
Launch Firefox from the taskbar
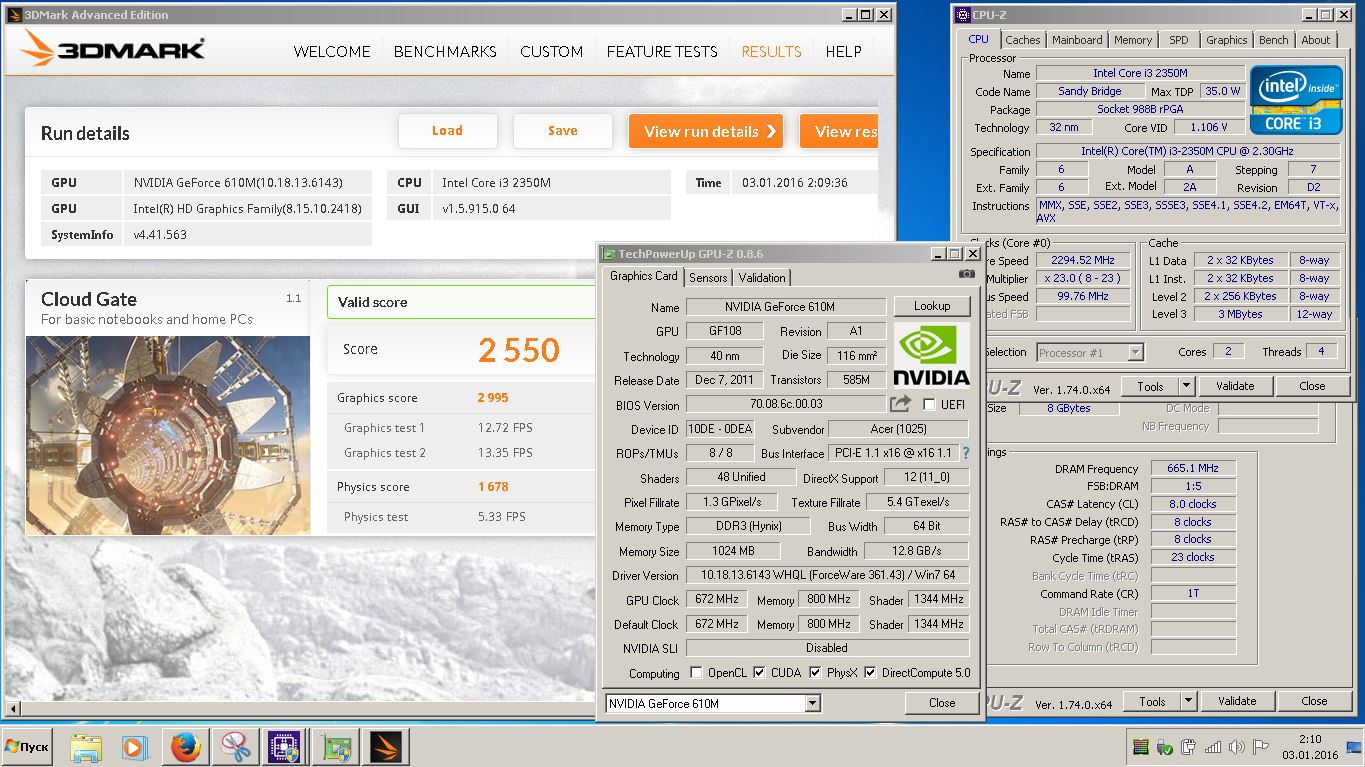coord(186,747)
